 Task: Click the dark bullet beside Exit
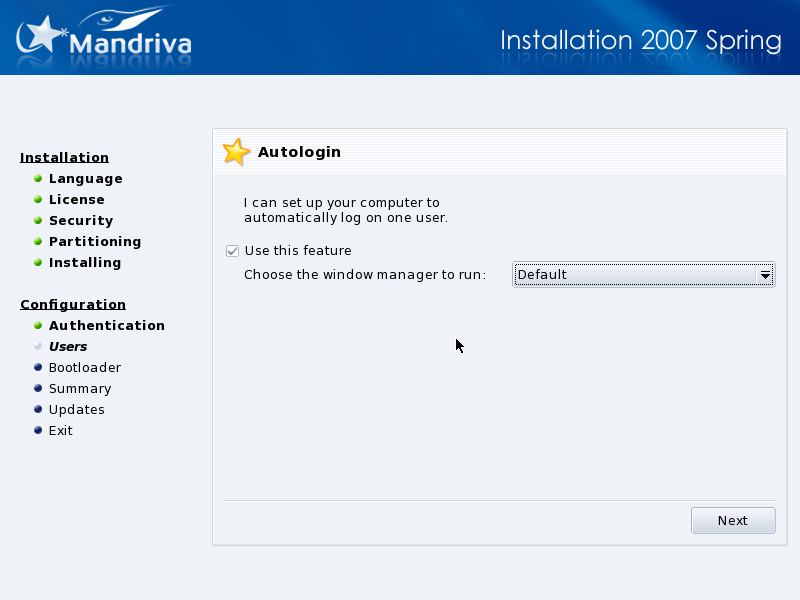pyautogui.click(x=38, y=430)
